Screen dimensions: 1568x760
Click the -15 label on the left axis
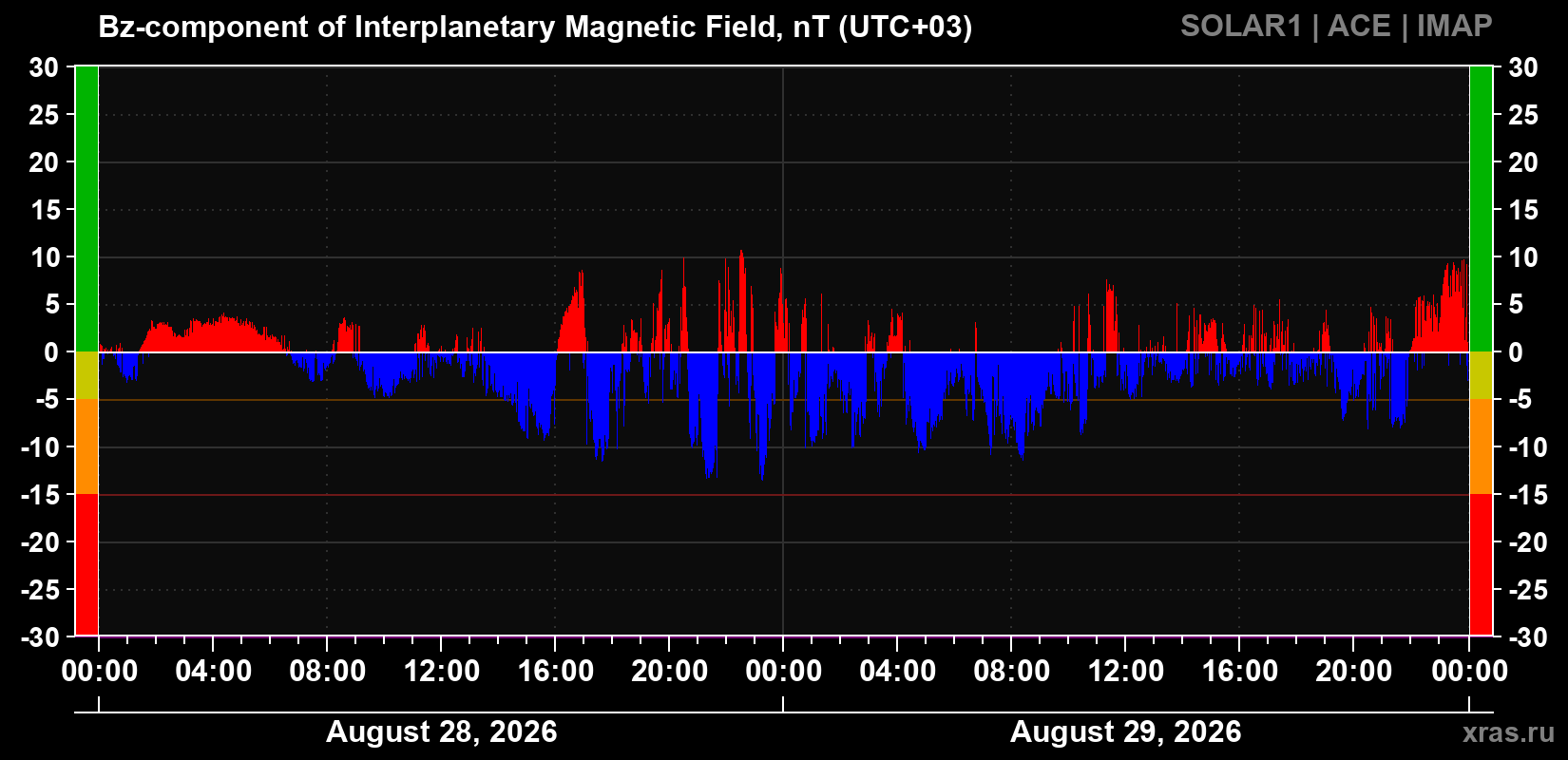click(x=40, y=495)
